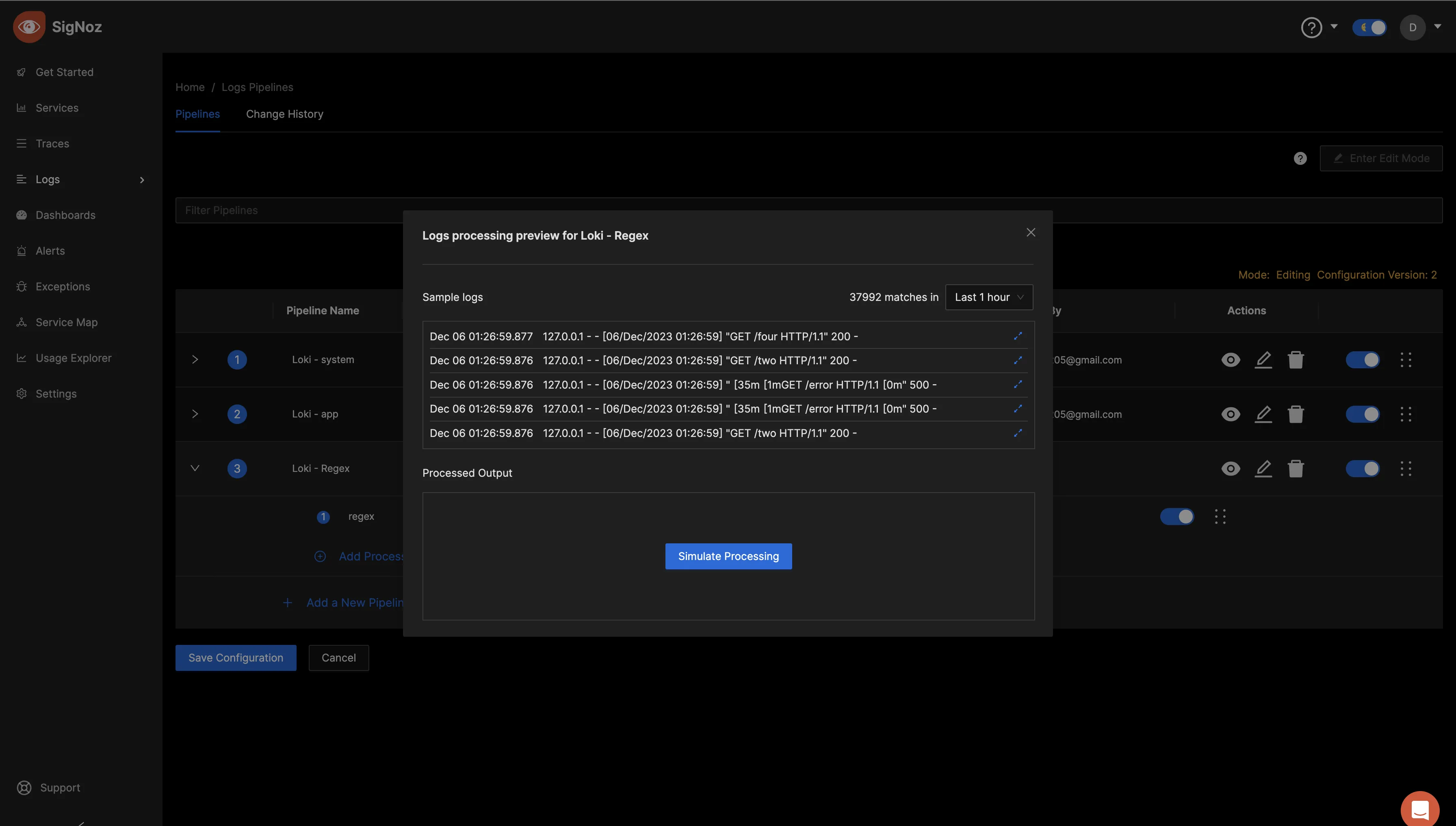The height and width of the screenshot is (826, 1456).
Task: Toggle the dark mode theme switch
Action: point(1369,27)
